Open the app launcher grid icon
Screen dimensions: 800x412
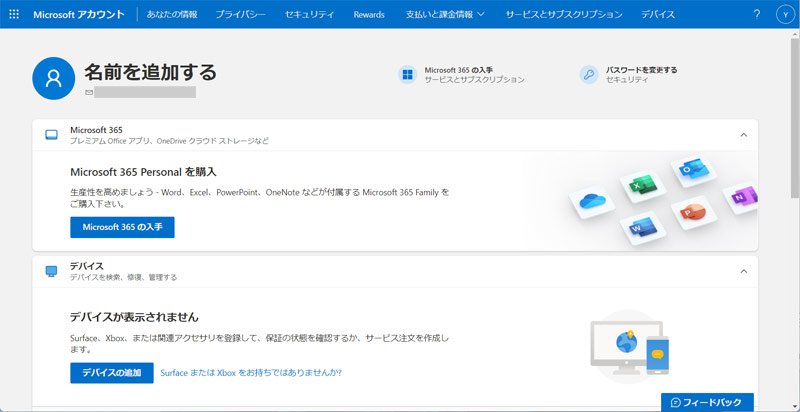tap(14, 14)
